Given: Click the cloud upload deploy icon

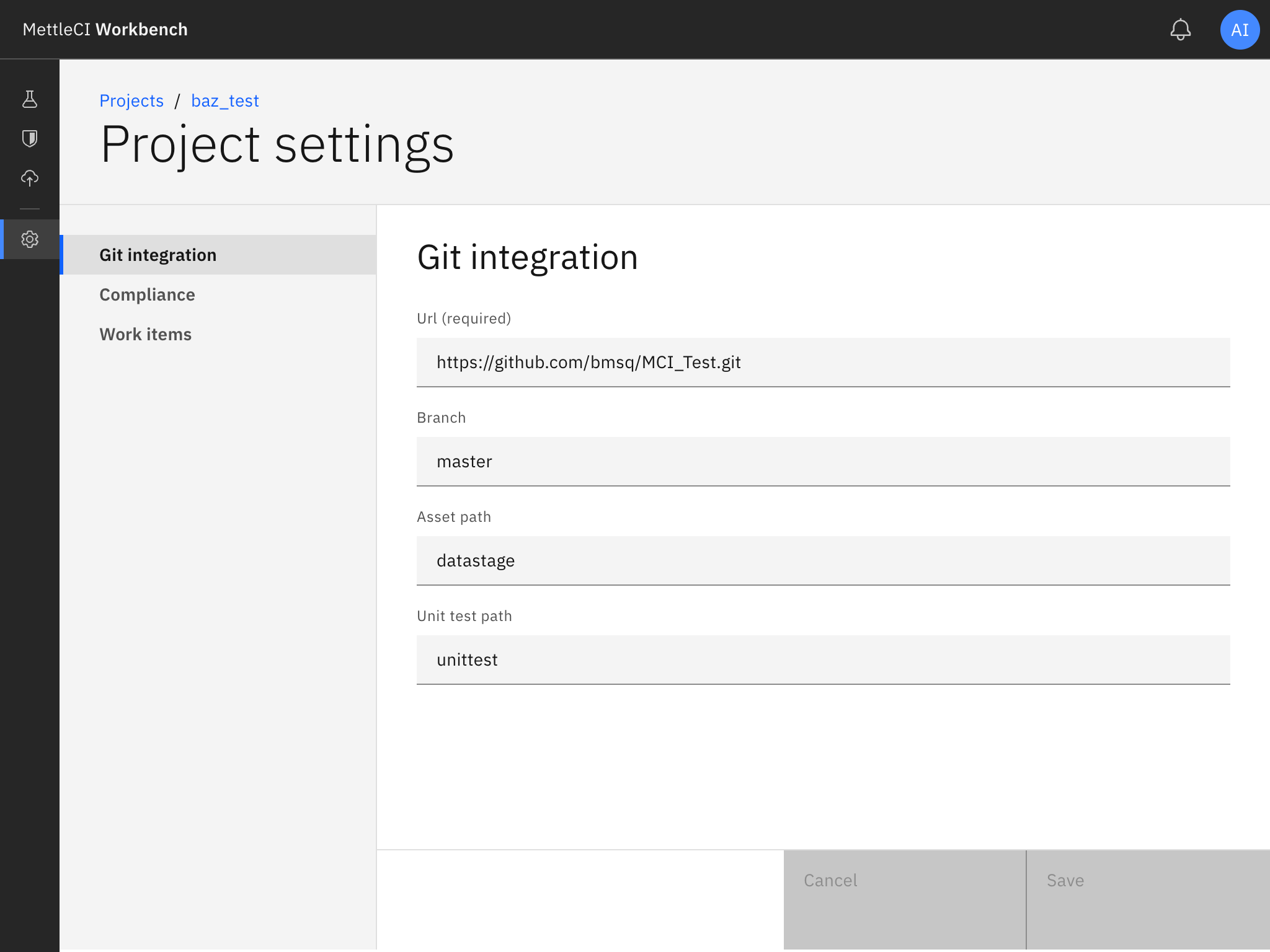Looking at the screenshot, I should click(x=30, y=178).
